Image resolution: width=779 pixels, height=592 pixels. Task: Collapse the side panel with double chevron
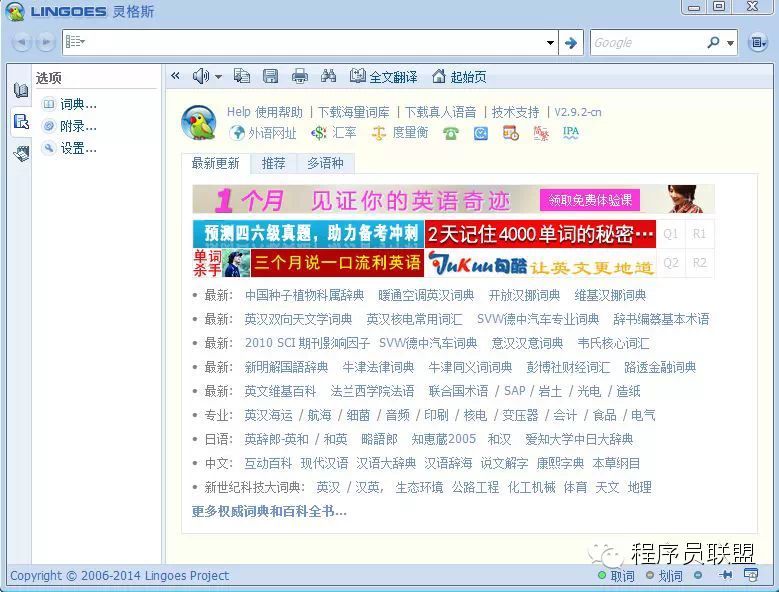[175, 76]
